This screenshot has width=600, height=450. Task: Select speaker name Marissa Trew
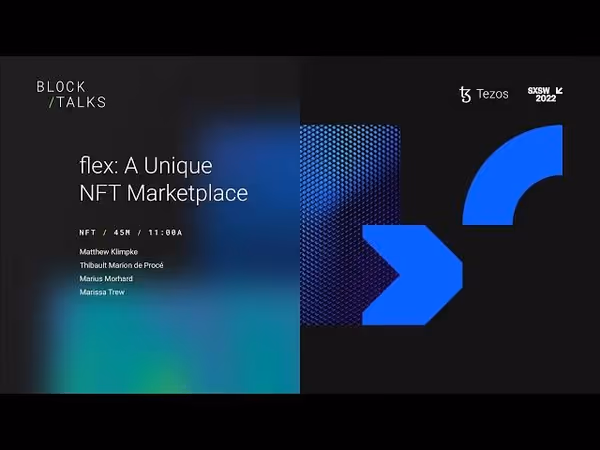coord(102,292)
